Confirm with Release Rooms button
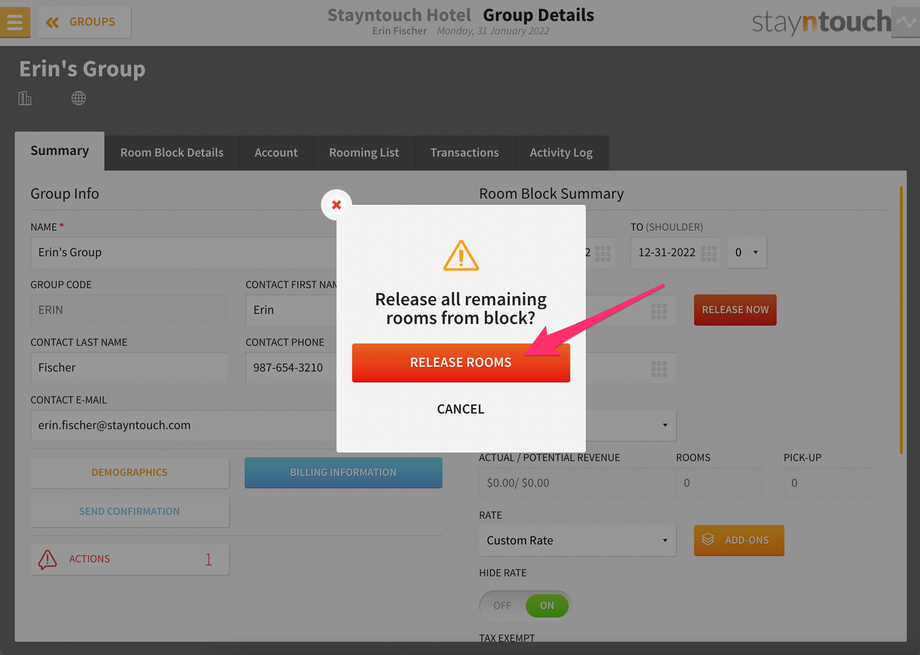This screenshot has height=655, width=920. pyautogui.click(x=461, y=363)
